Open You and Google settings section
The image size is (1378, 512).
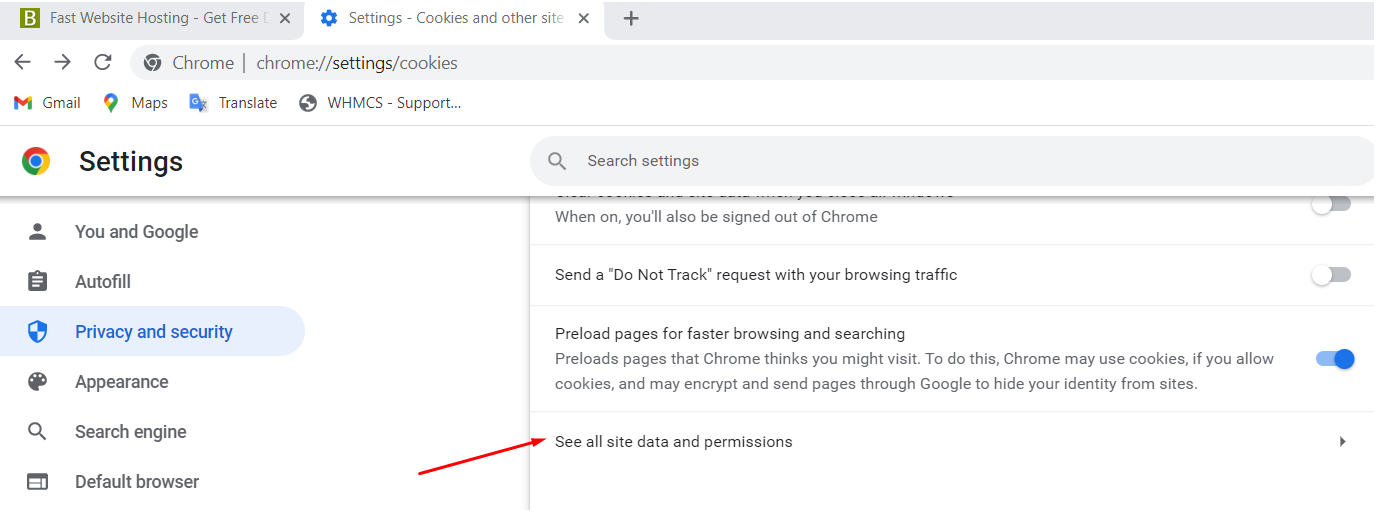137,232
